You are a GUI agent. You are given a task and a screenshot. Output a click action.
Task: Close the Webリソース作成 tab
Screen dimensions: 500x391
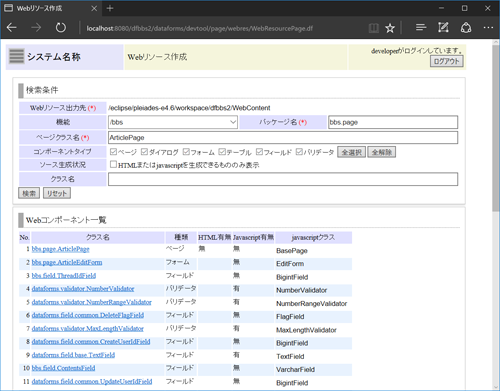[94, 9]
